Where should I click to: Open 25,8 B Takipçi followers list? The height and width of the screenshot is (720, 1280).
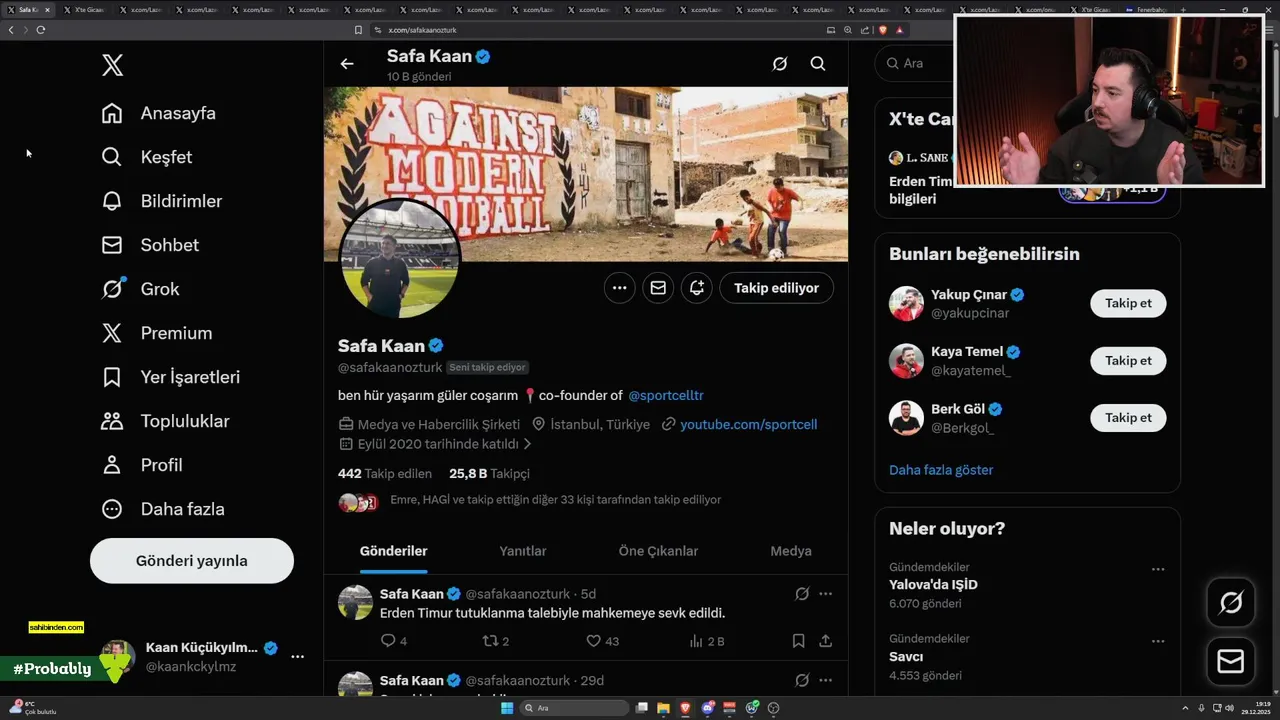(x=489, y=474)
